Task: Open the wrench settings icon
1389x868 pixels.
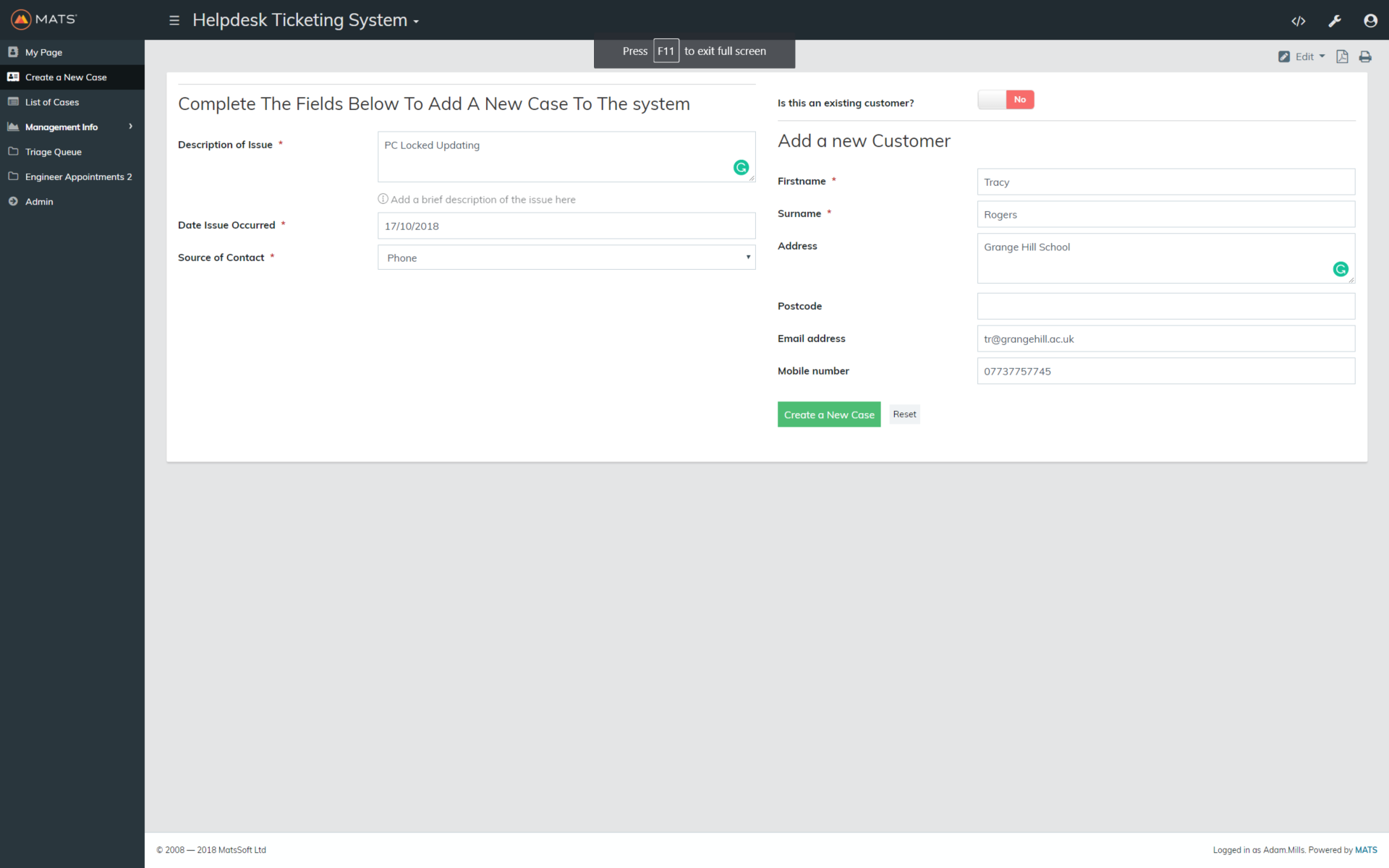Action: 1335,21
